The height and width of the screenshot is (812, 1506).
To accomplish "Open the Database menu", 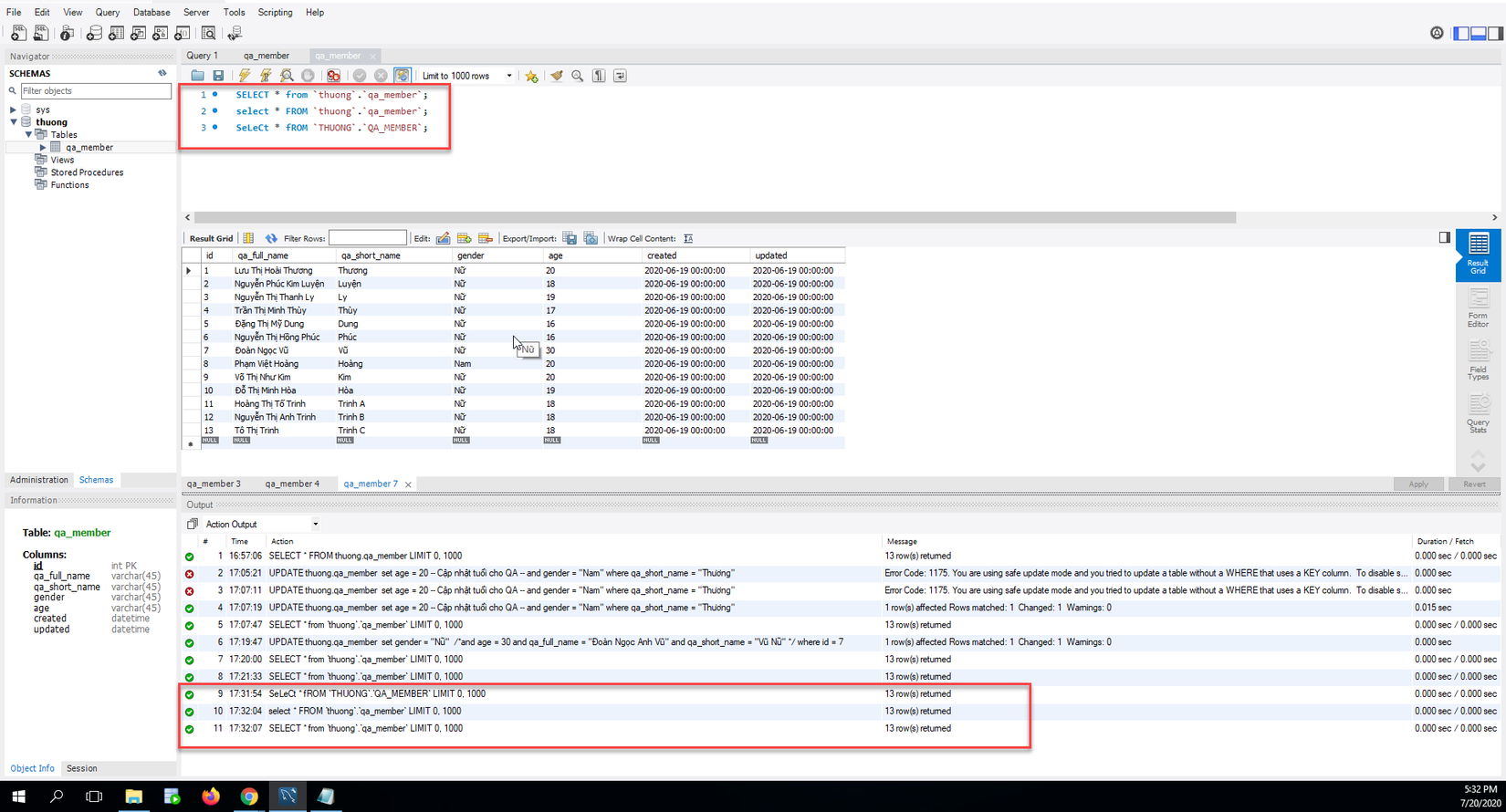I will [x=152, y=12].
